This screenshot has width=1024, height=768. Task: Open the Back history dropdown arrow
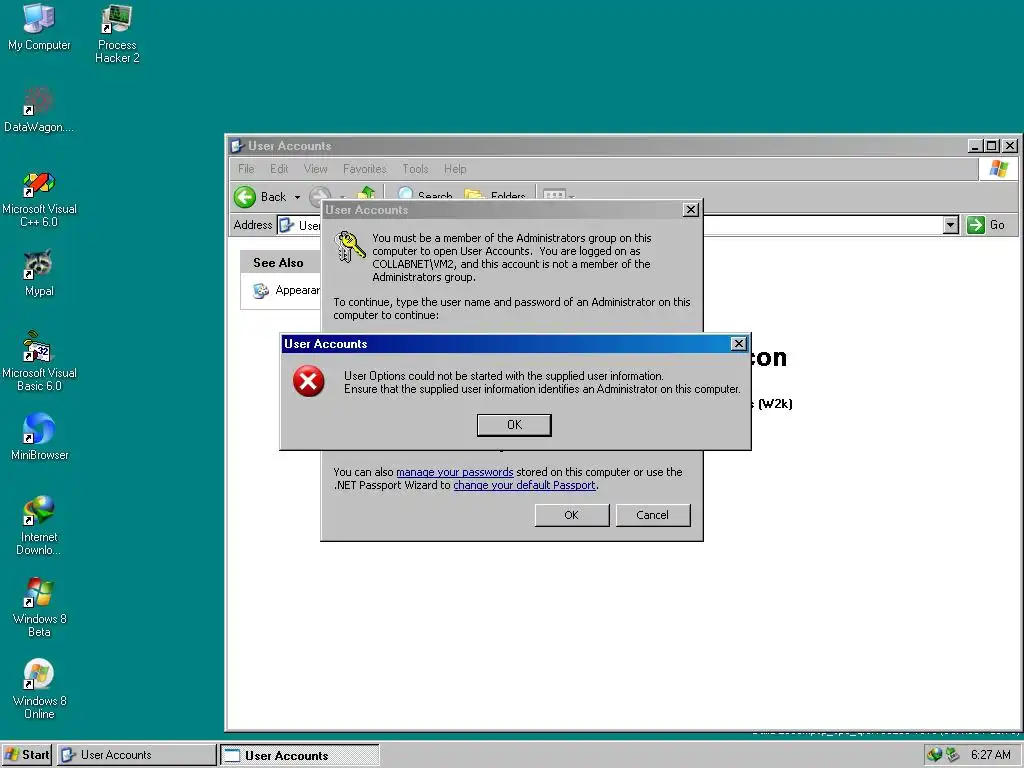coord(297,197)
